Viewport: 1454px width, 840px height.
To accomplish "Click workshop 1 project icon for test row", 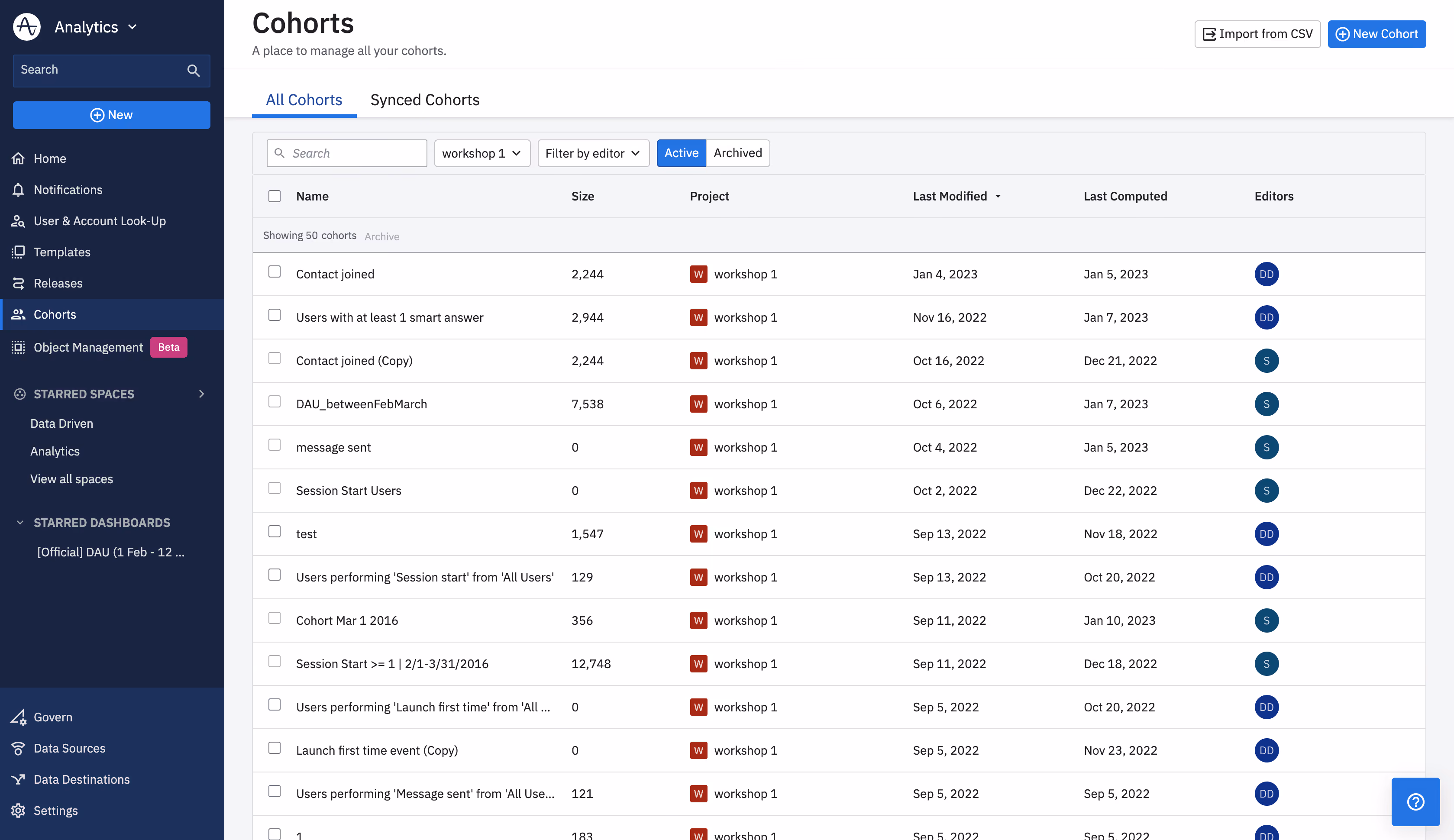I will click(698, 533).
